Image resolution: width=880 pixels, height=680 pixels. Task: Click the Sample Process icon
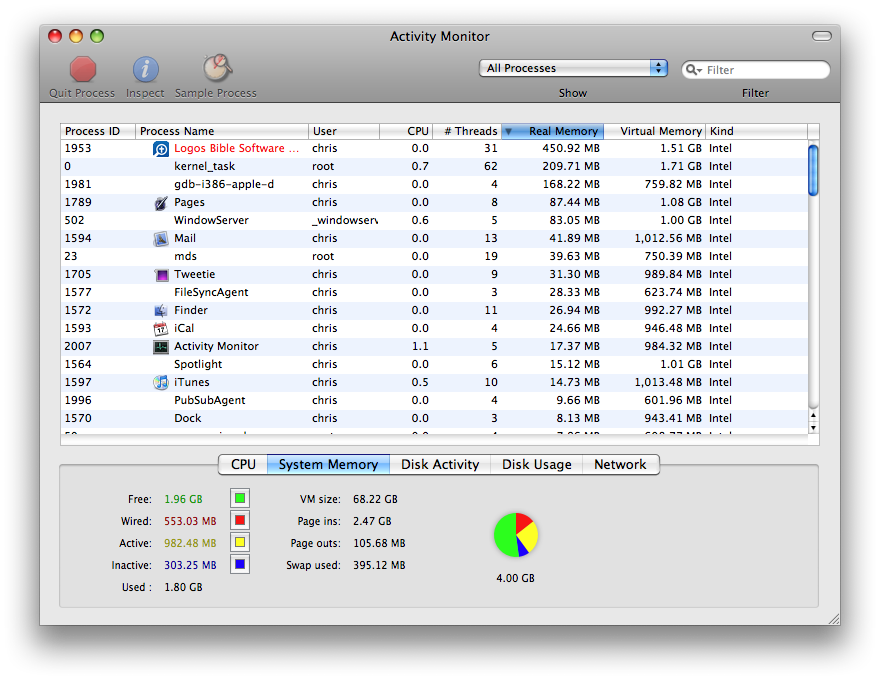217,68
